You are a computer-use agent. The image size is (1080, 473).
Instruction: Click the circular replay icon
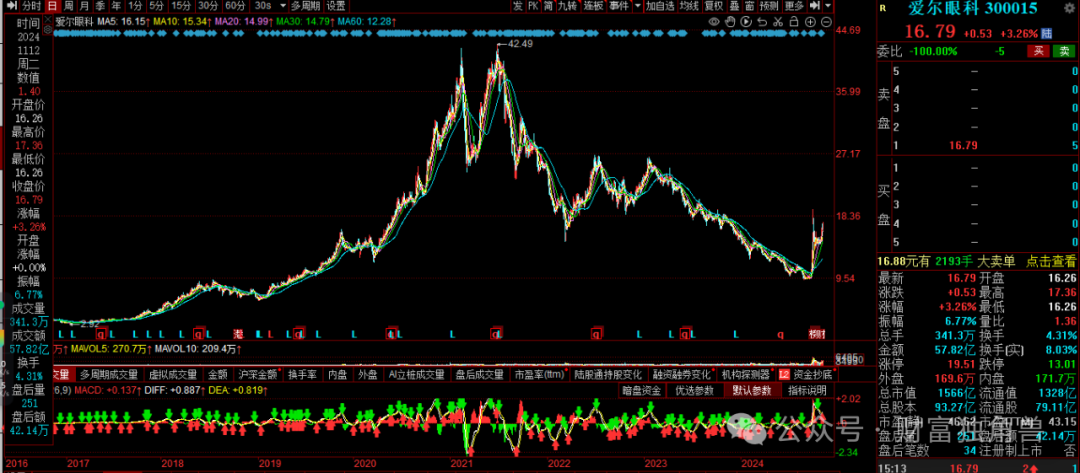746,22
